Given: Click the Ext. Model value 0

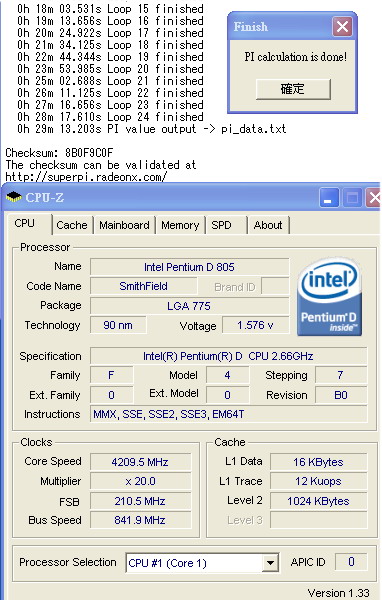Looking at the screenshot, I should pyautogui.click(x=227, y=395).
